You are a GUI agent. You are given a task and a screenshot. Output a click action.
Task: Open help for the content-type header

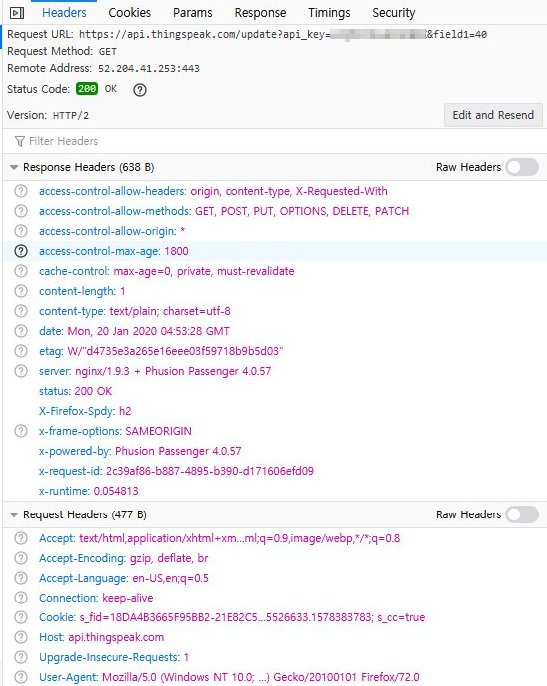pos(21,311)
